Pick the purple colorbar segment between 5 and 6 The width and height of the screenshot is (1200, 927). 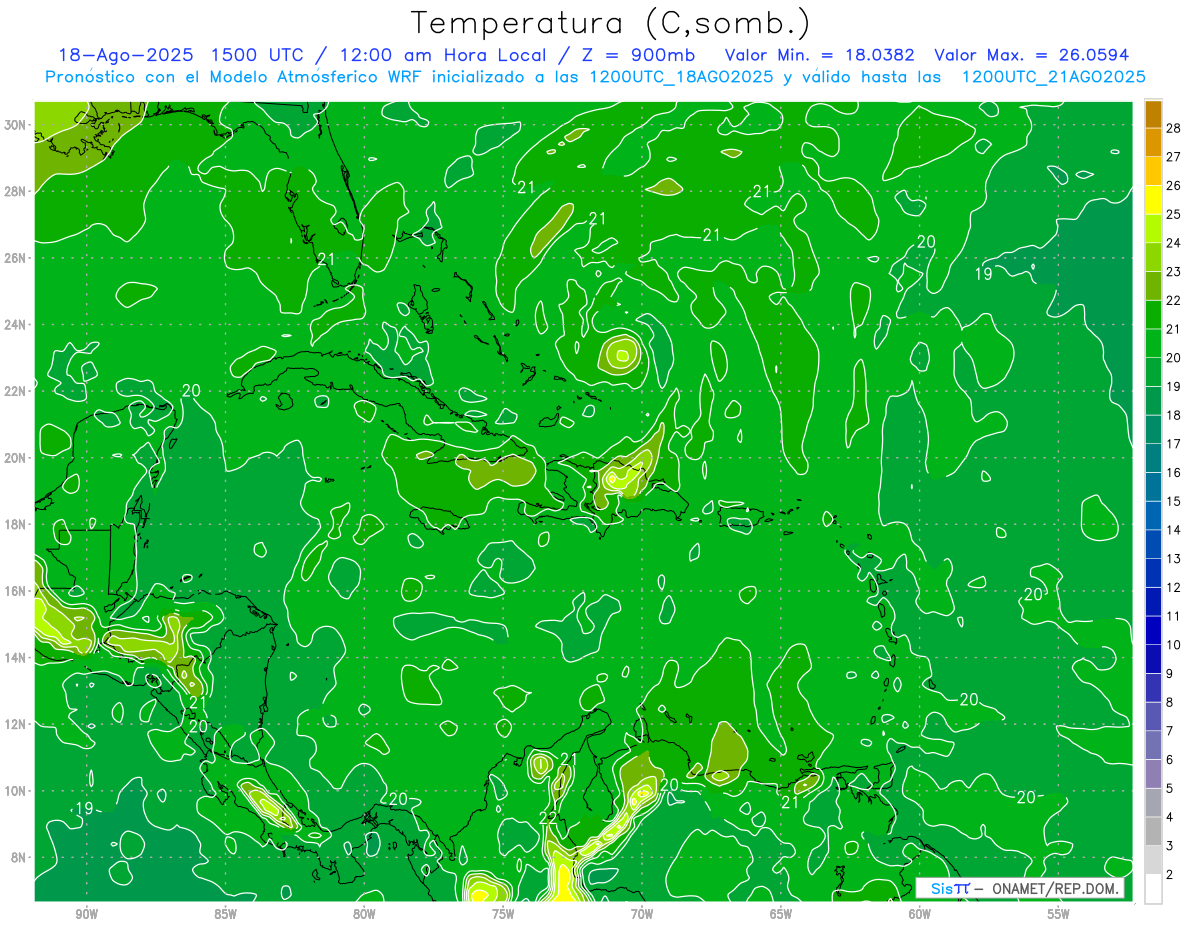pos(1153,775)
